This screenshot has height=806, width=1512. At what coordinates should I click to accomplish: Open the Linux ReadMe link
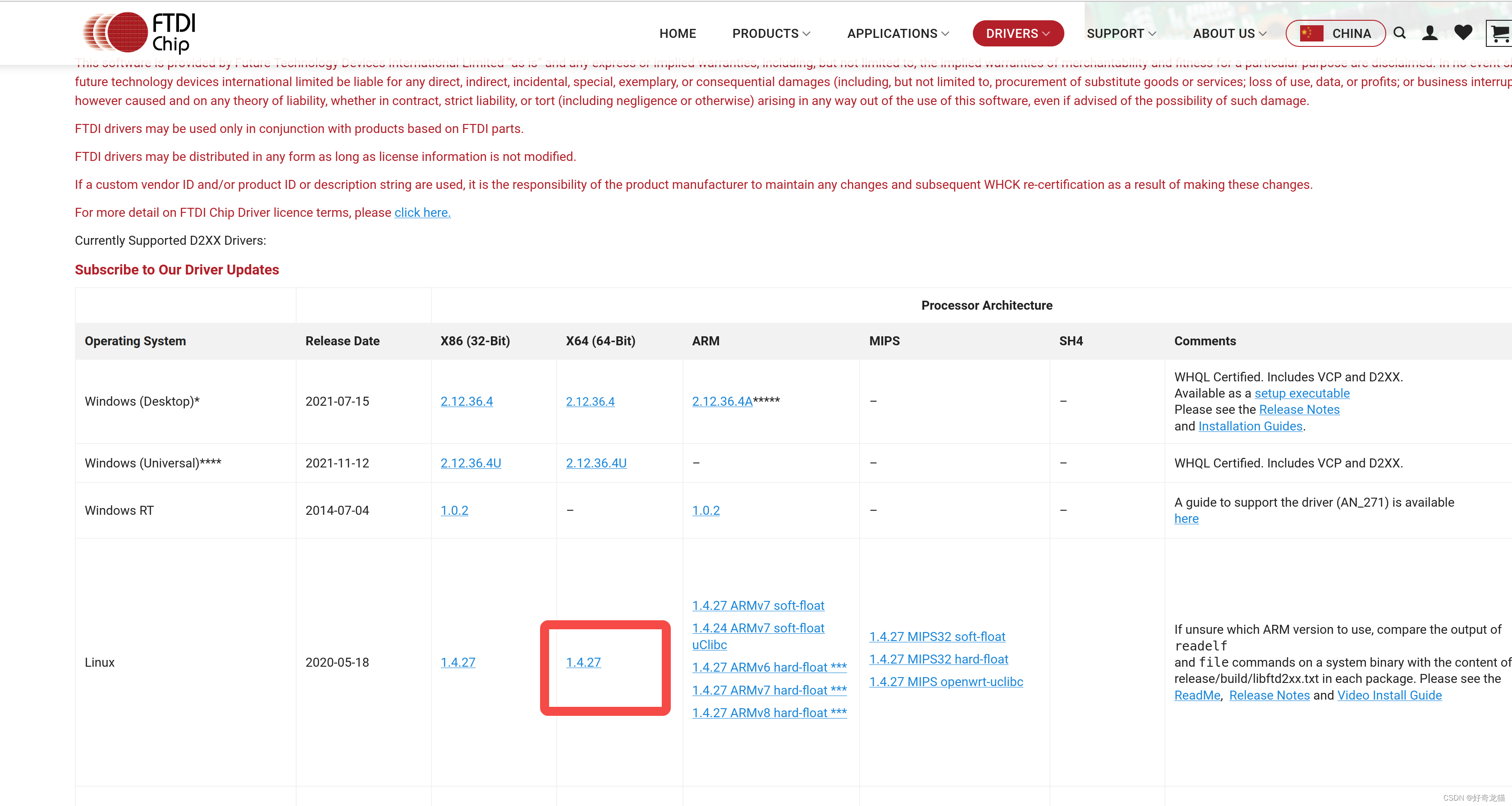(x=1197, y=696)
